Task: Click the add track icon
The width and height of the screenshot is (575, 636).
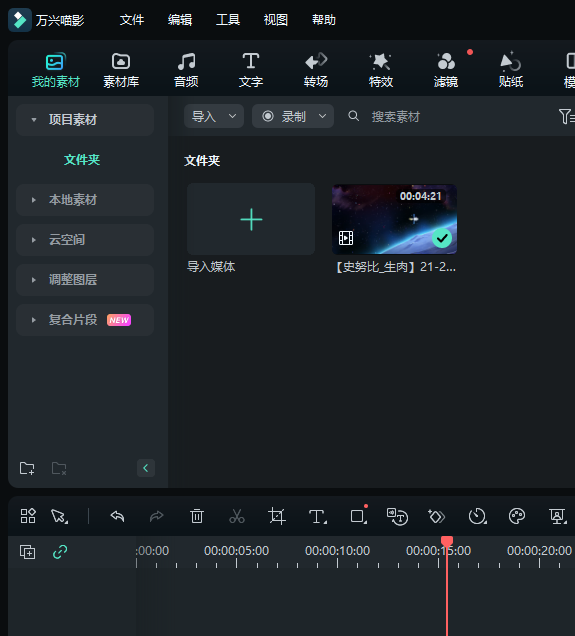Action: click(x=28, y=552)
